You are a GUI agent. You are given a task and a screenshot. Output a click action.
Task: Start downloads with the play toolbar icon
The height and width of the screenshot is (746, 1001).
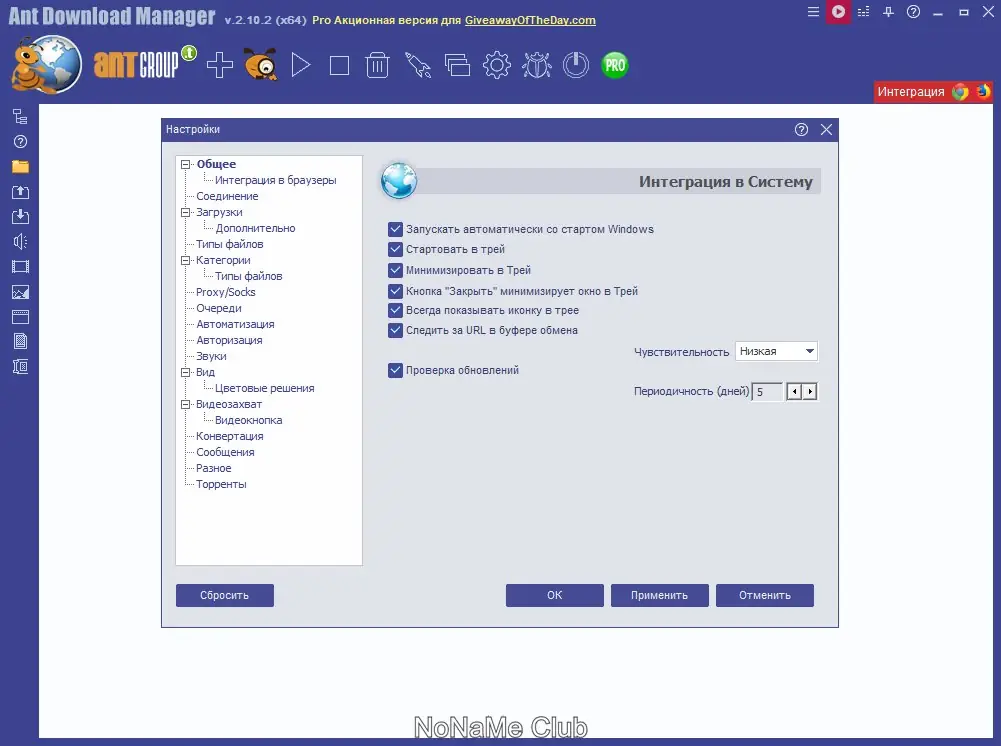[301, 65]
